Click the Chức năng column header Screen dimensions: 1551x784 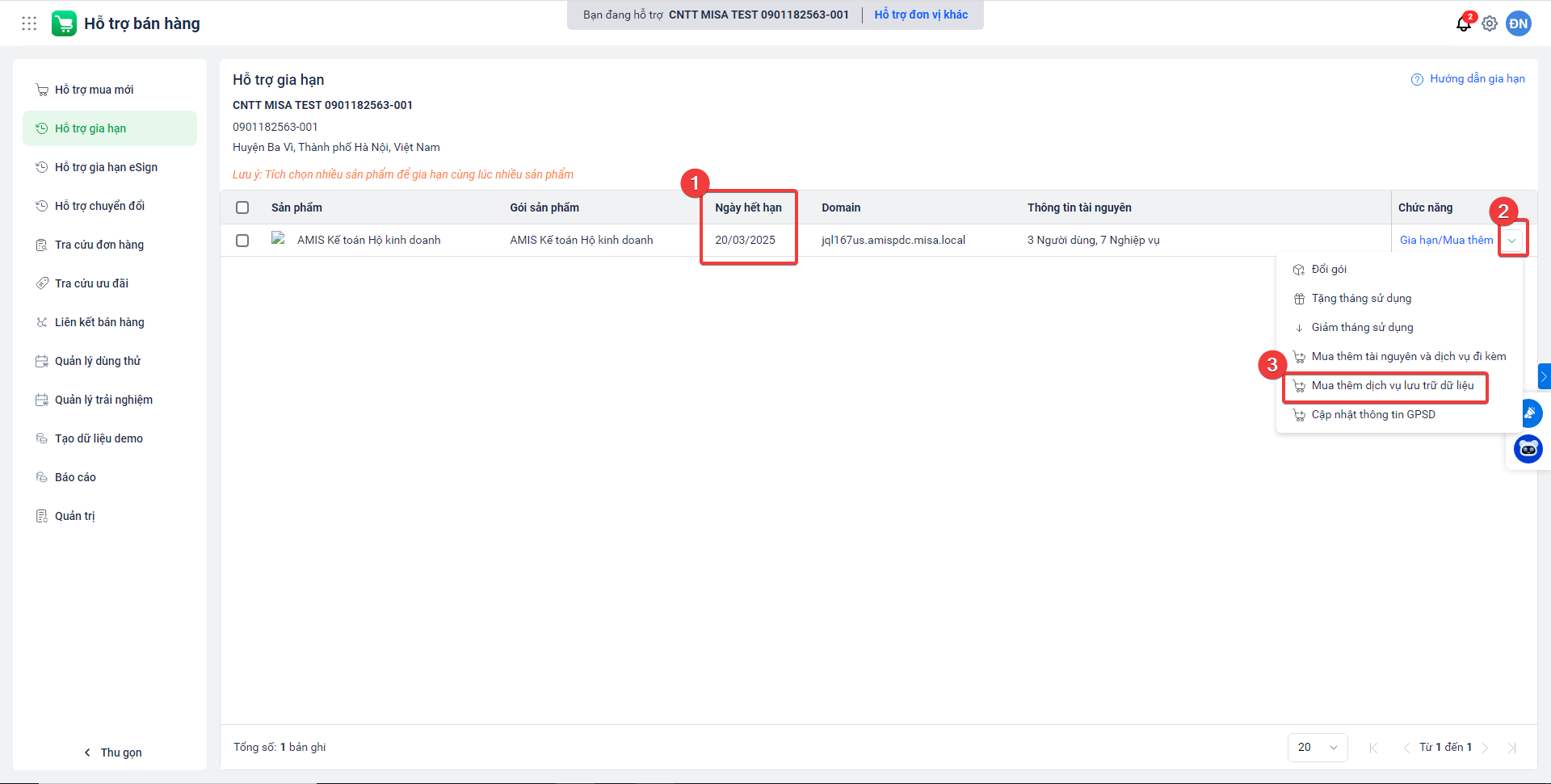1425,208
